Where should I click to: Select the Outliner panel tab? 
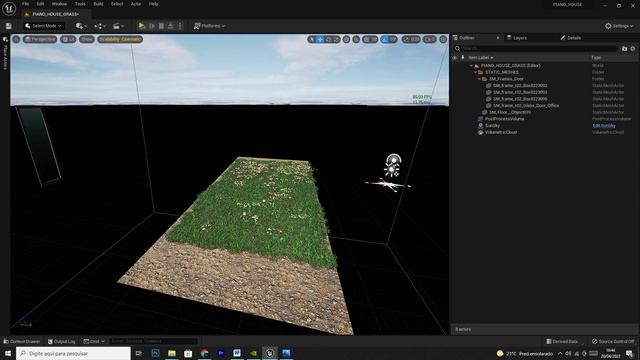pyautogui.click(x=467, y=38)
